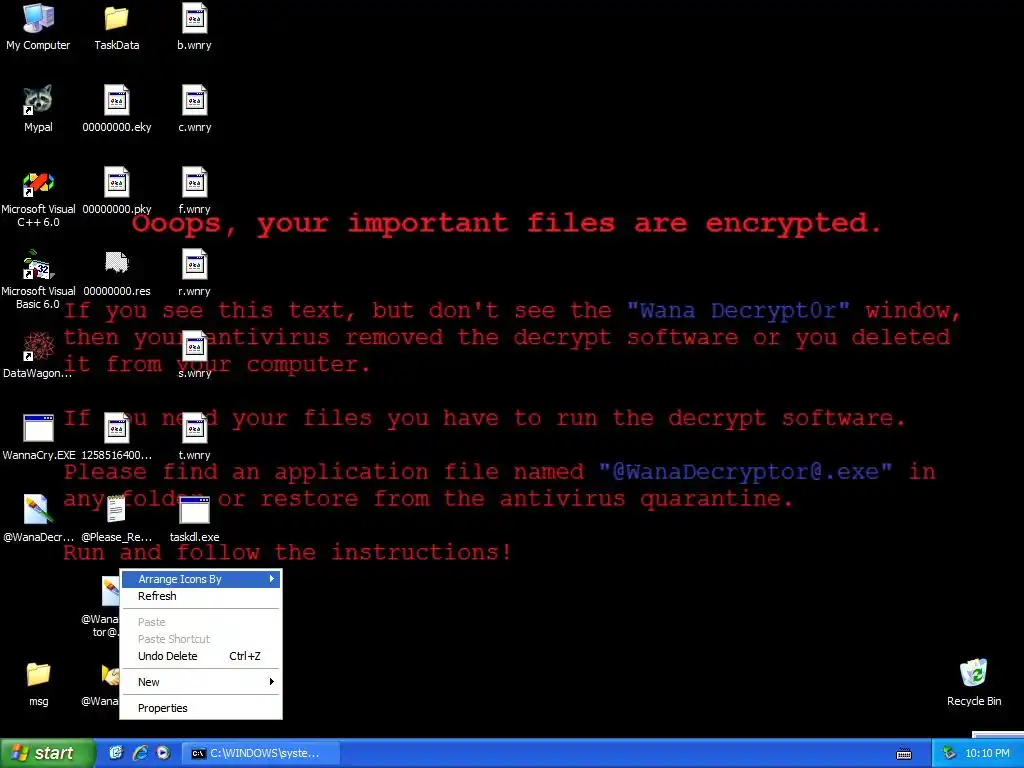Viewport: 1024px width, 768px height.
Task: Select the @Please_Re... text file icon
Action: (116, 519)
